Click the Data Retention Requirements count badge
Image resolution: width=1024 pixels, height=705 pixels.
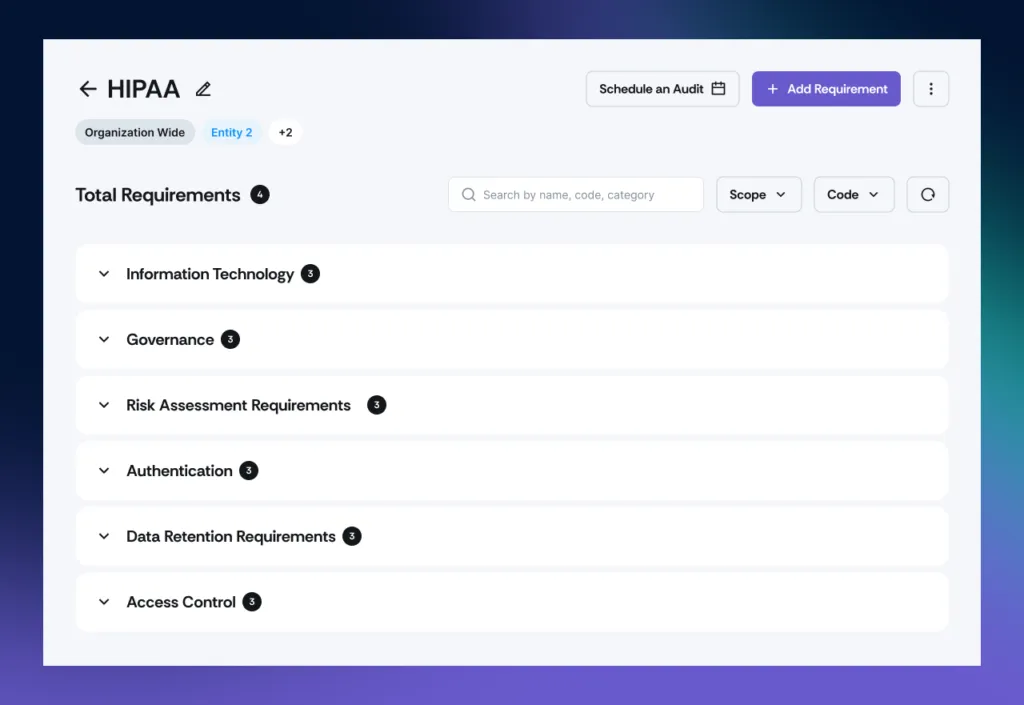[x=352, y=536]
